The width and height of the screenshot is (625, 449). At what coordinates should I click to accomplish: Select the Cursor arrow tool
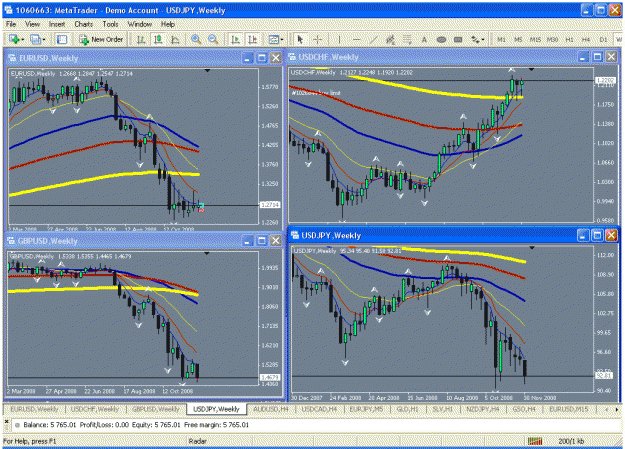(x=300, y=39)
